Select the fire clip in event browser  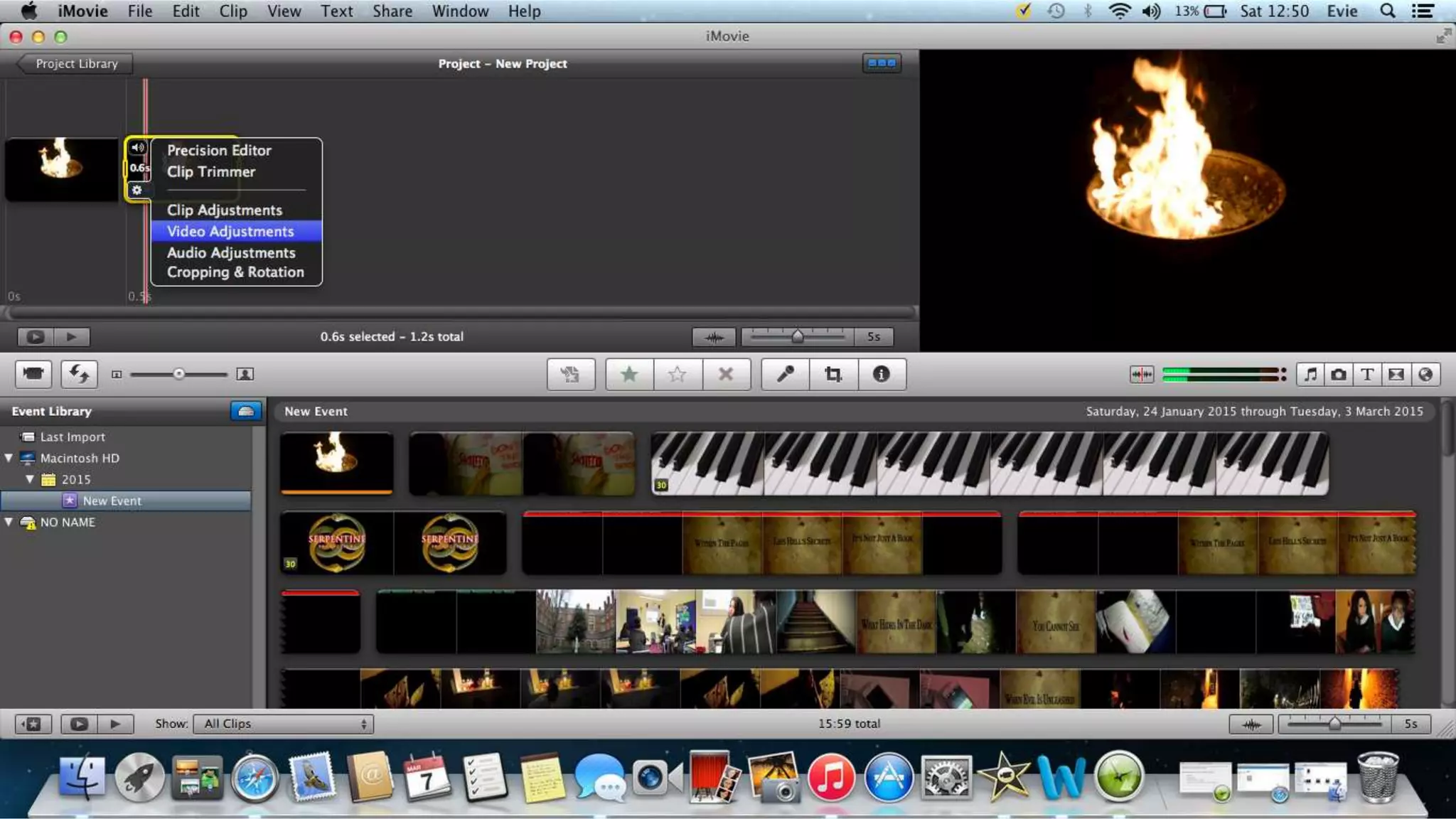click(x=337, y=463)
